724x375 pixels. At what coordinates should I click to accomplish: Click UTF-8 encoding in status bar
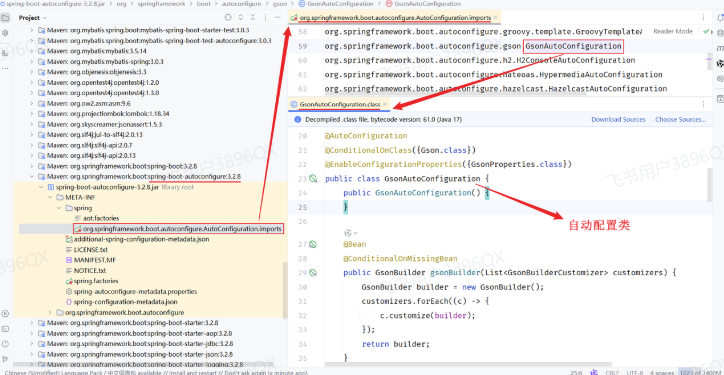click(635, 372)
